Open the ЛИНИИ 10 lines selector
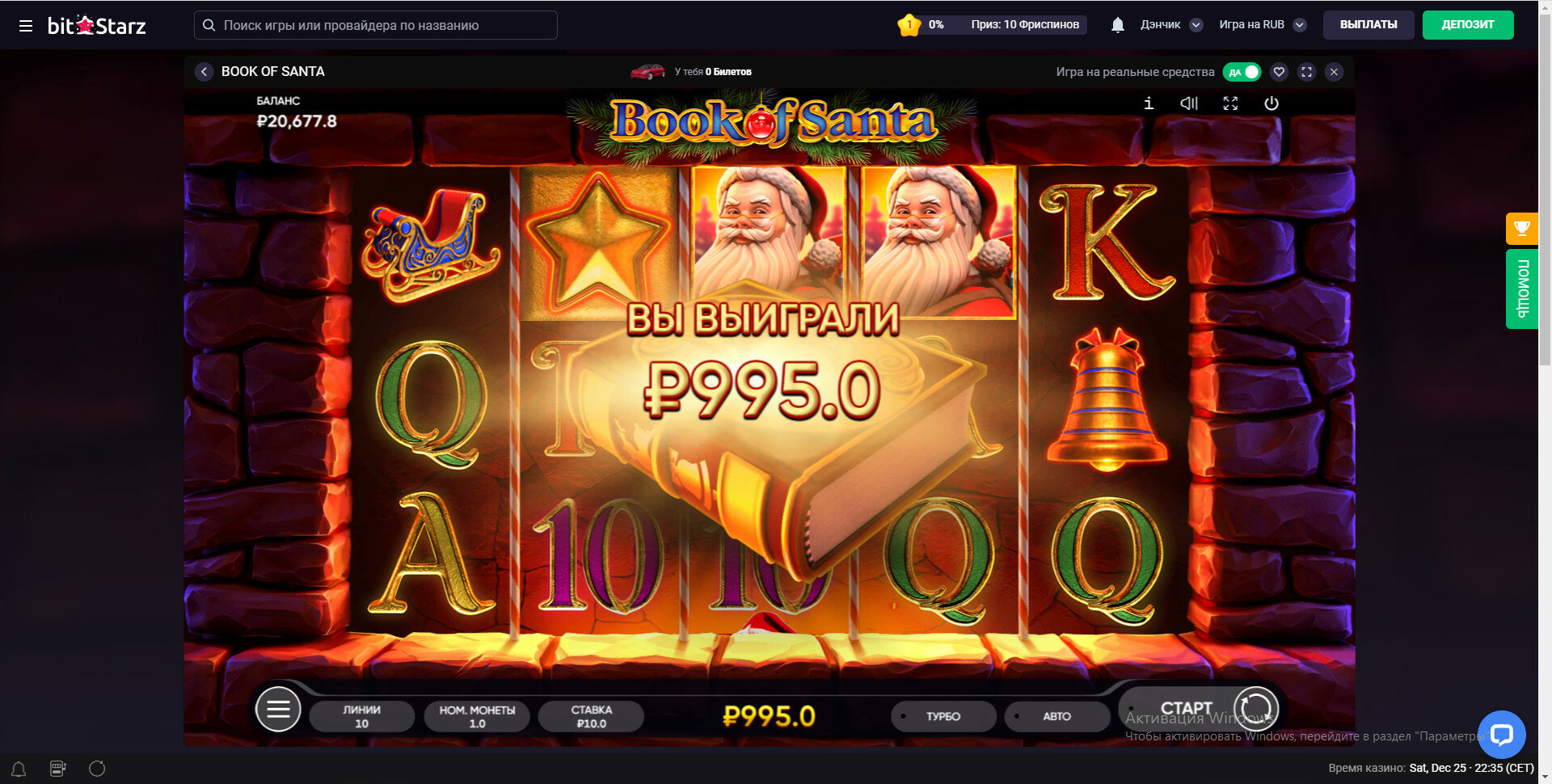 pyautogui.click(x=361, y=716)
